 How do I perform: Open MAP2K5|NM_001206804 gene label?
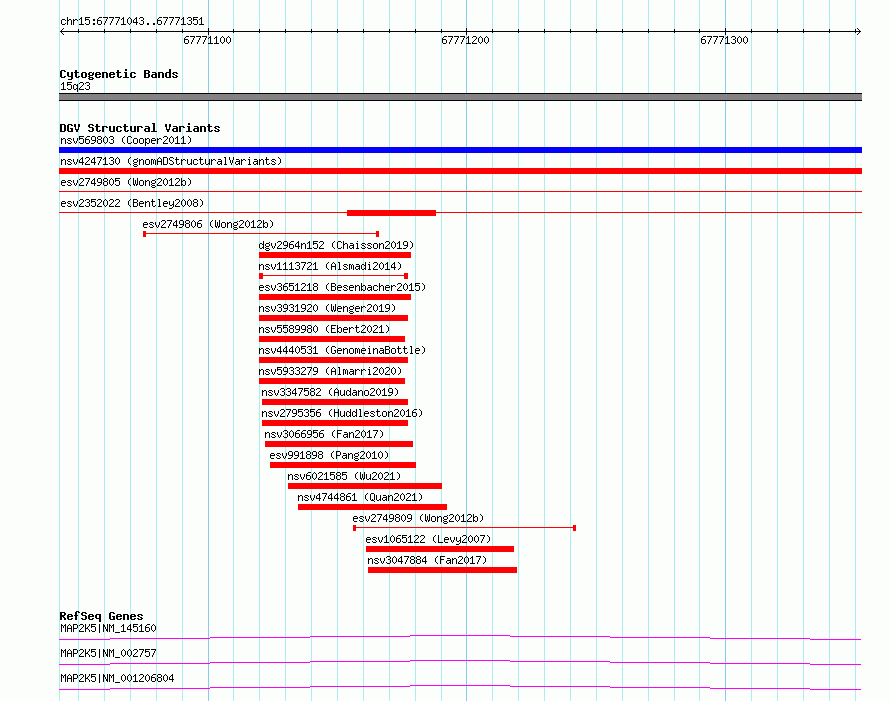(117, 678)
